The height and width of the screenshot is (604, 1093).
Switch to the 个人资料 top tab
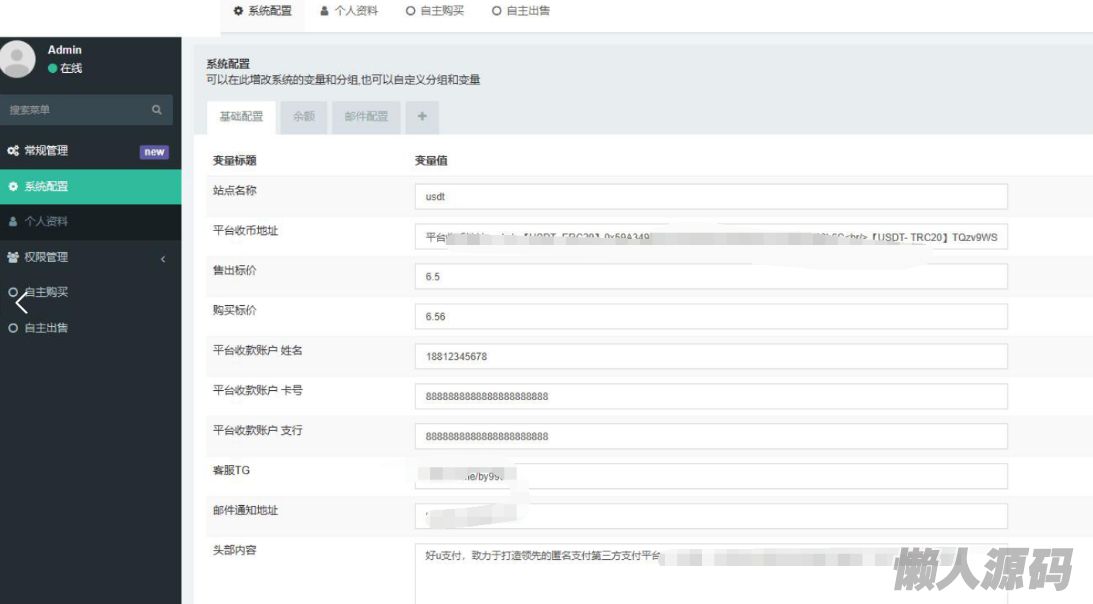[349, 11]
